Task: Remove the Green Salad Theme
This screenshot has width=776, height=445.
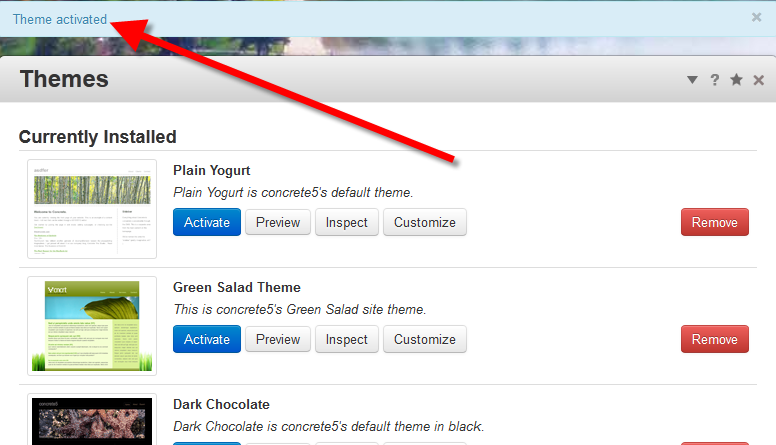Action: tap(714, 339)
